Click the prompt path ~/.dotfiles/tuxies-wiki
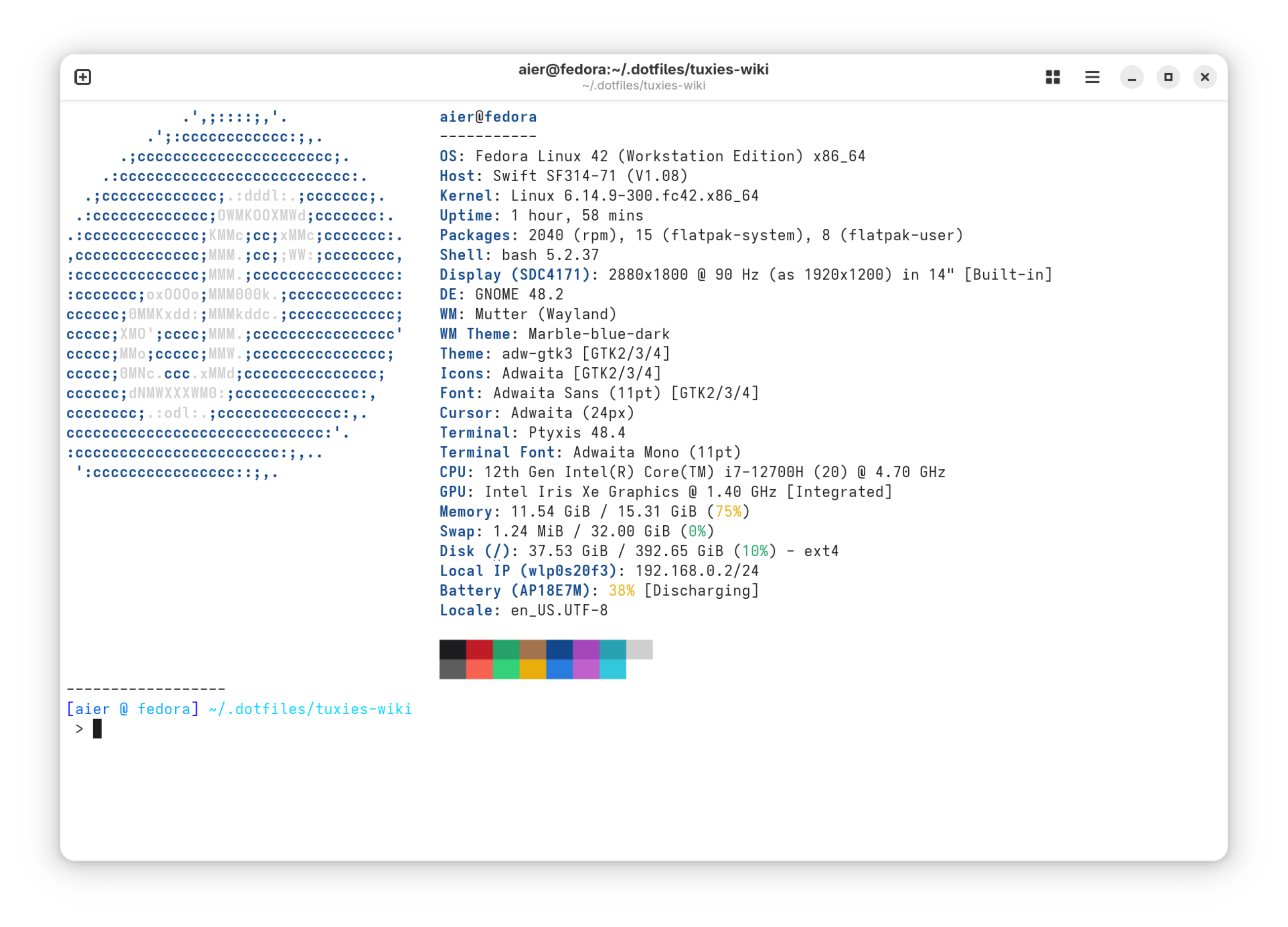This screenshot has height=927, width=1288. (310, 710)
